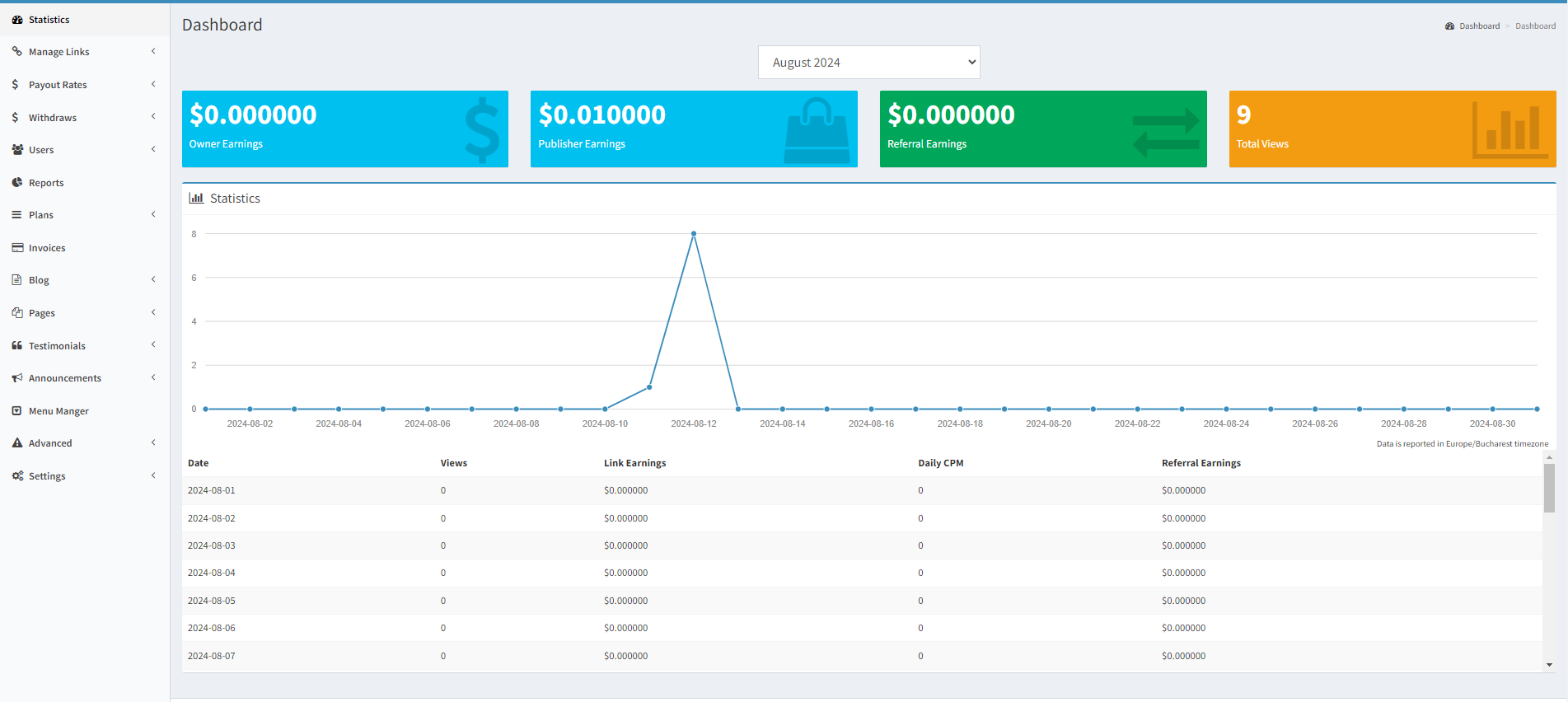Image resolution: width=1568 pixels, height=702 pixels.
Task: Click the Blog document icon
Action: coord(16,279)
